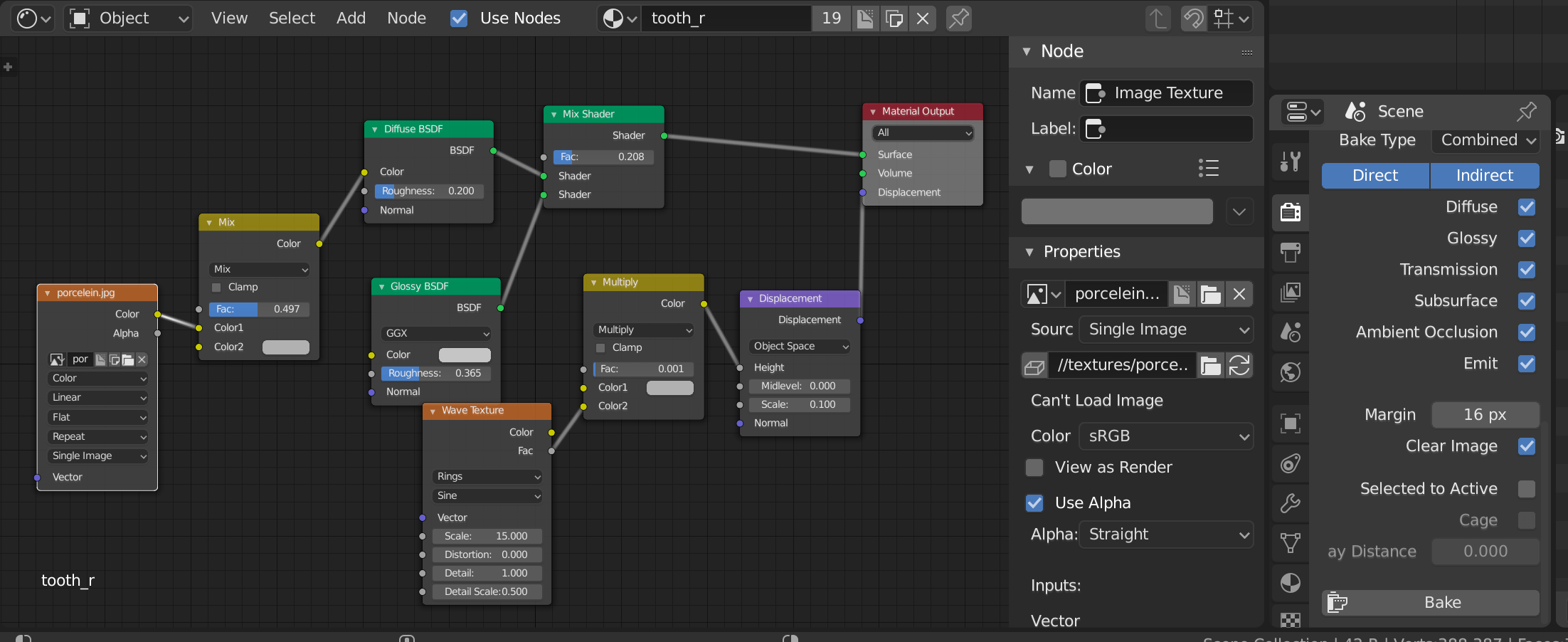
Task: Unlink porcelein image in the Properties panel
Action: [1239, 294]
